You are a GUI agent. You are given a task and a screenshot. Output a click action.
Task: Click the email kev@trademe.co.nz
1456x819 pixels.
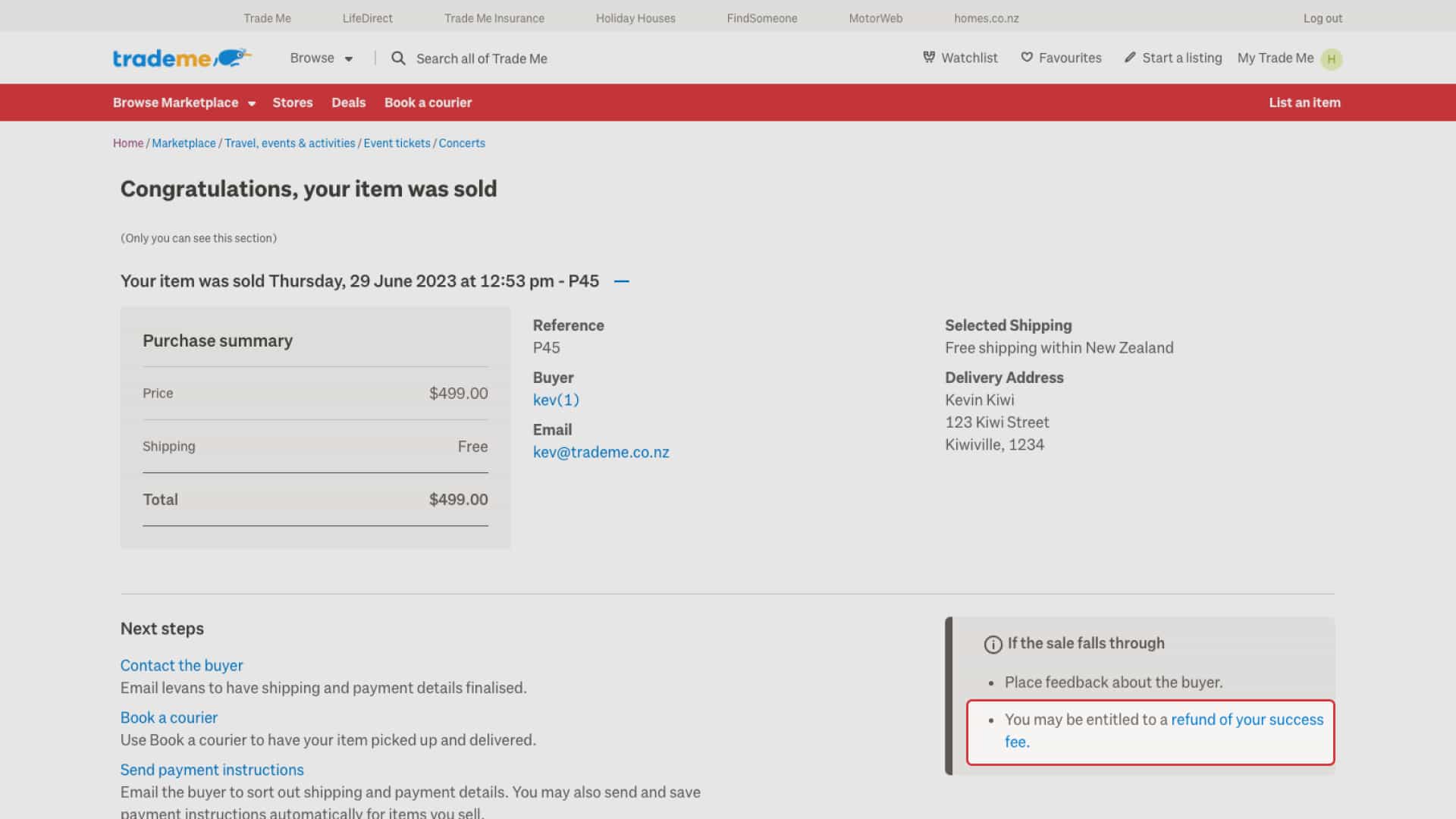coord(601,452)
